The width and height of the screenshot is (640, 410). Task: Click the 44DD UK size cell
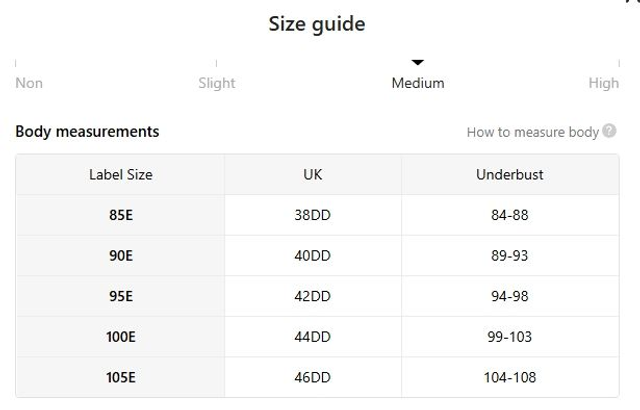click(x=313, y=337)
